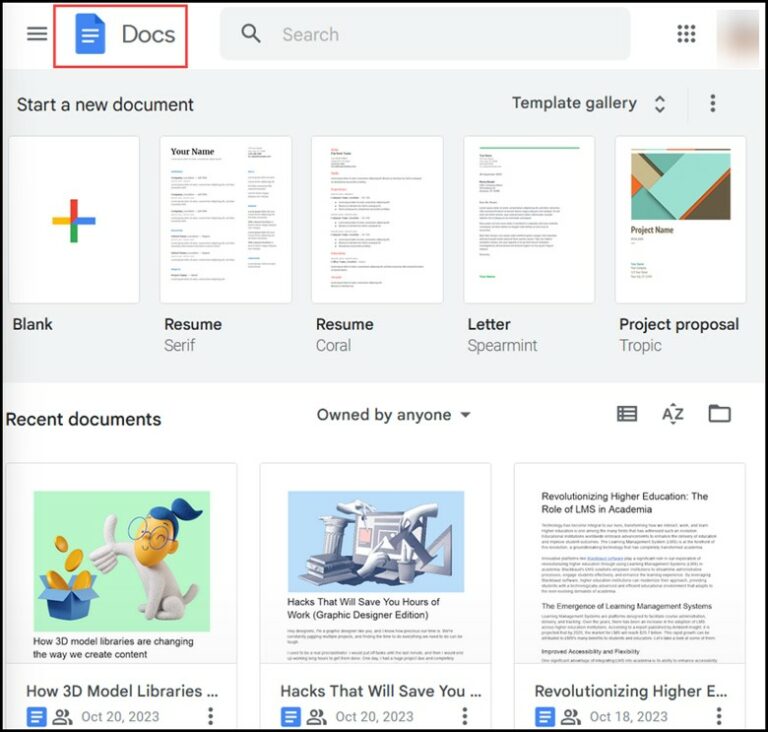Switch to list view layout
This screenshot has height=732, width=768.
(x=627, y=414)
